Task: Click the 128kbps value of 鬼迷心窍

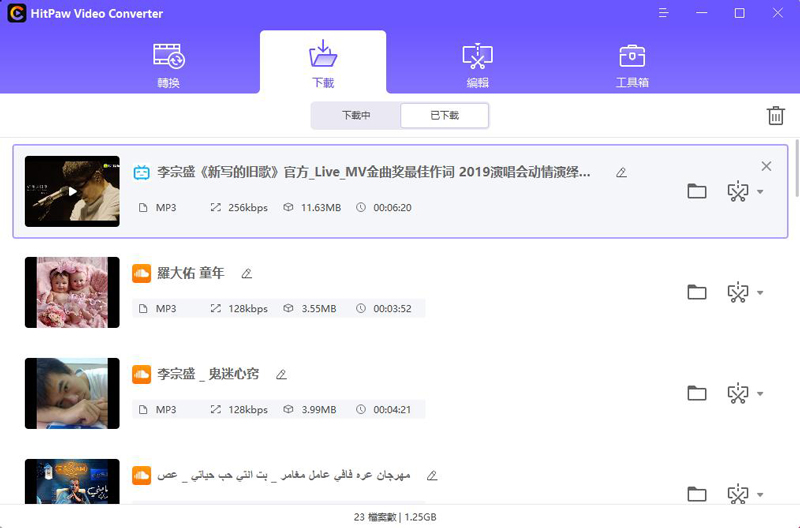Action: pos(248,410)
